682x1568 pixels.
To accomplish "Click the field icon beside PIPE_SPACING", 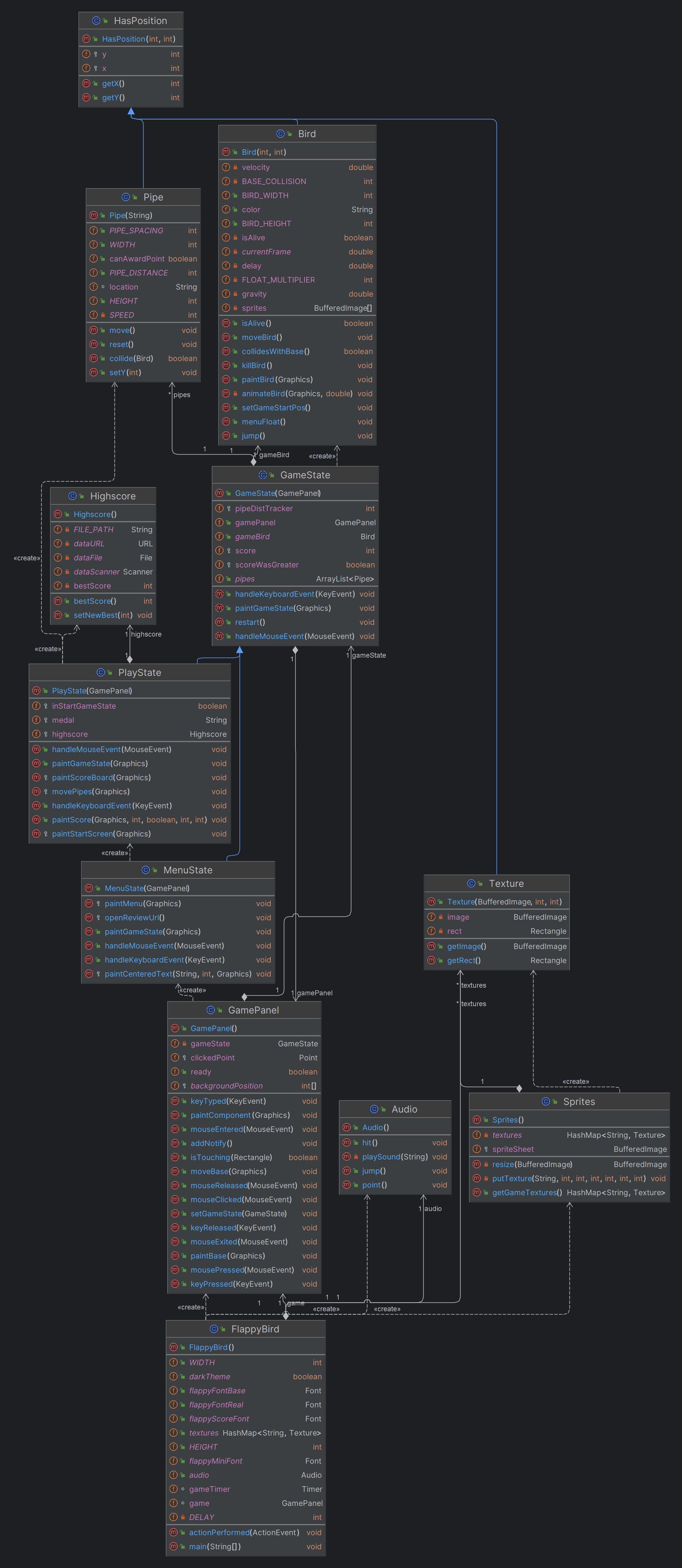I will click(x=94, y=231).
